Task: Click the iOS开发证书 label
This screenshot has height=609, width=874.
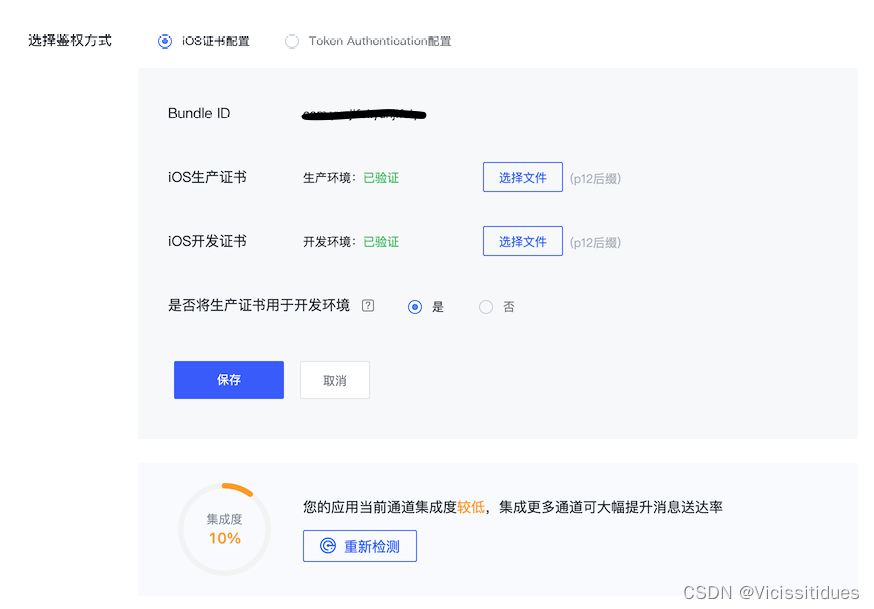Action: 207,241
